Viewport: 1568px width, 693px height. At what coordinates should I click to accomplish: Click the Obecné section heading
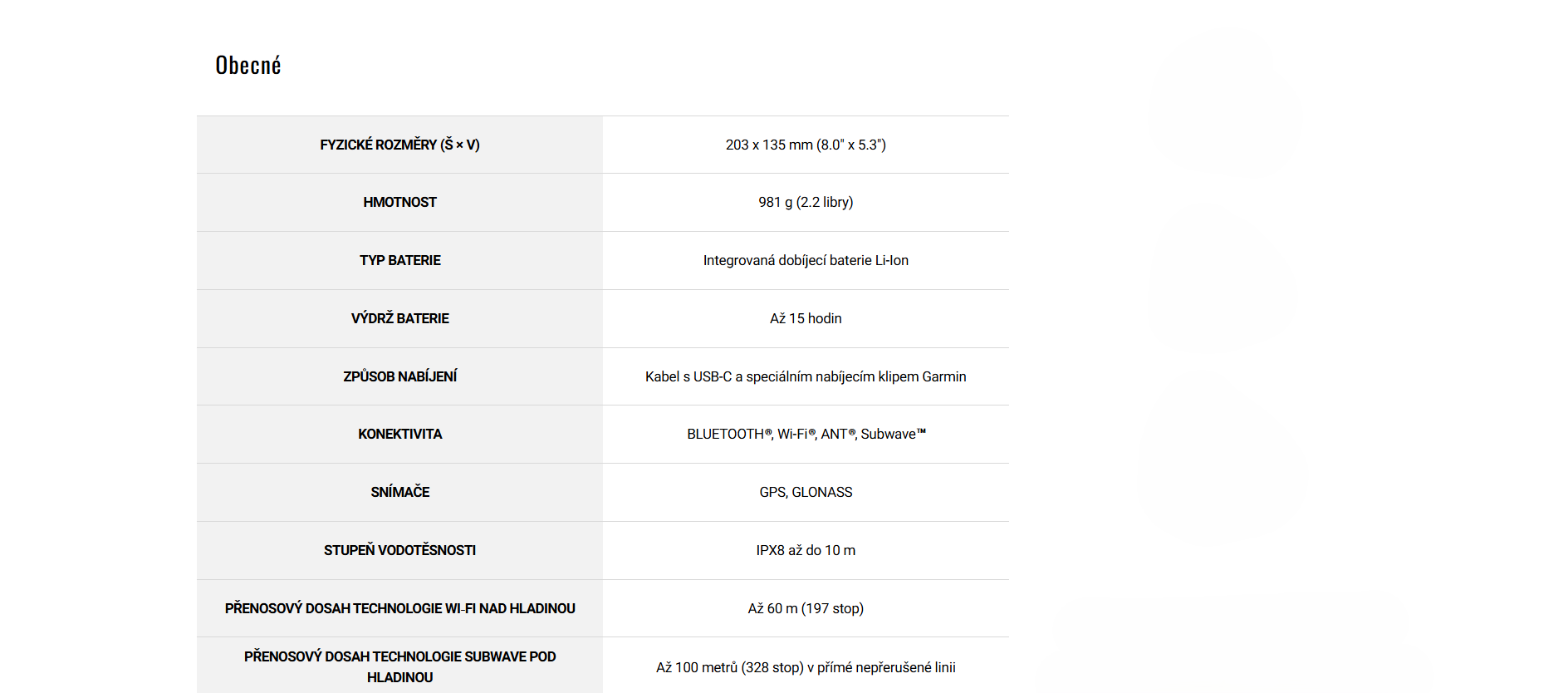[x=247, y=65]
